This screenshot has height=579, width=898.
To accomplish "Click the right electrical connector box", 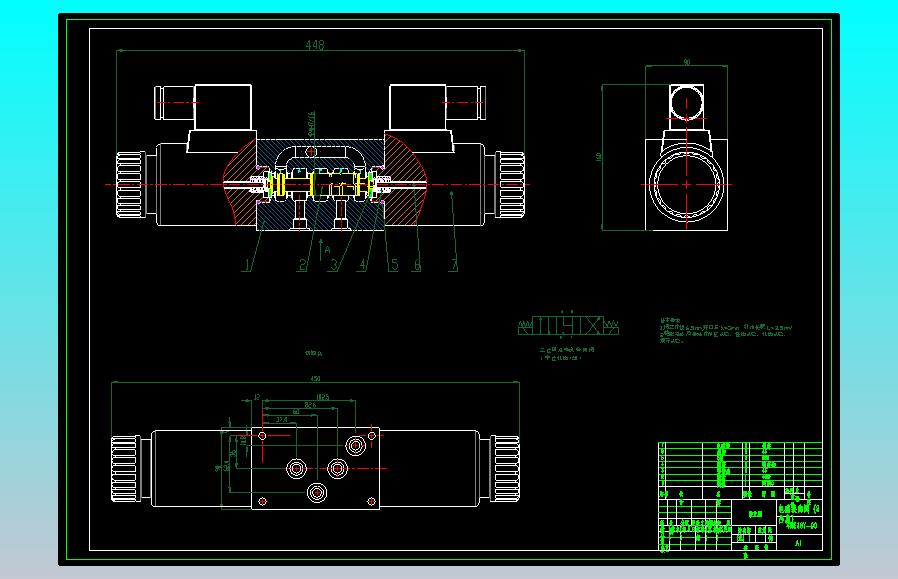I will tap(418, 107).
